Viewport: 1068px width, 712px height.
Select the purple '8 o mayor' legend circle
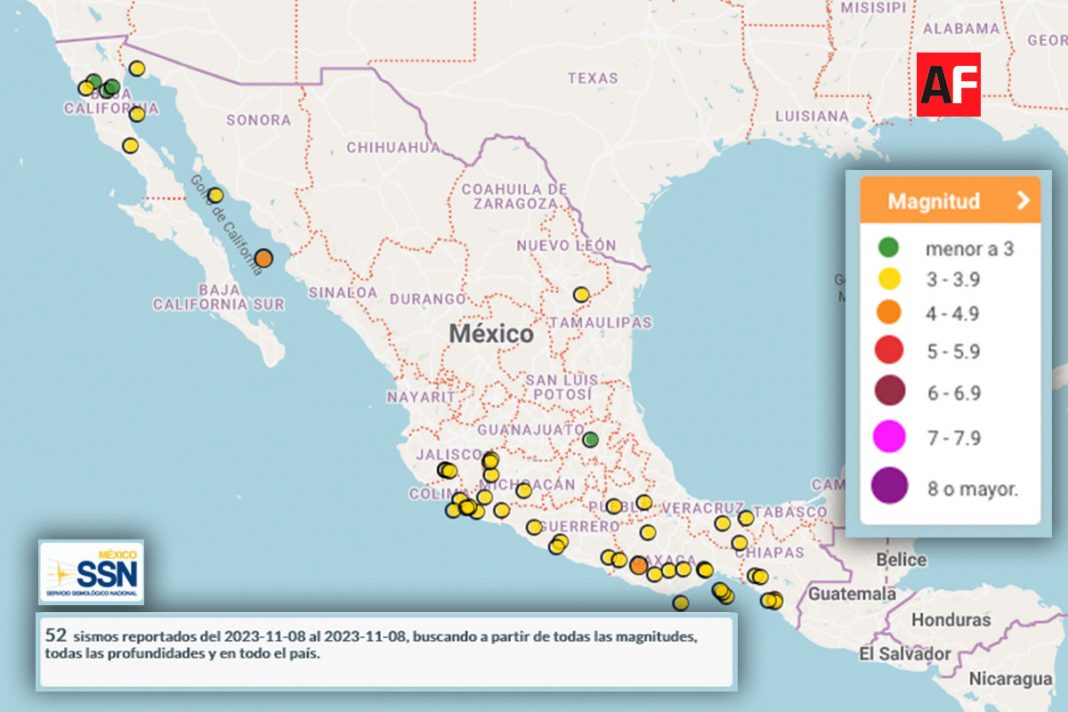pyautogui.click(x=888, y=487)
